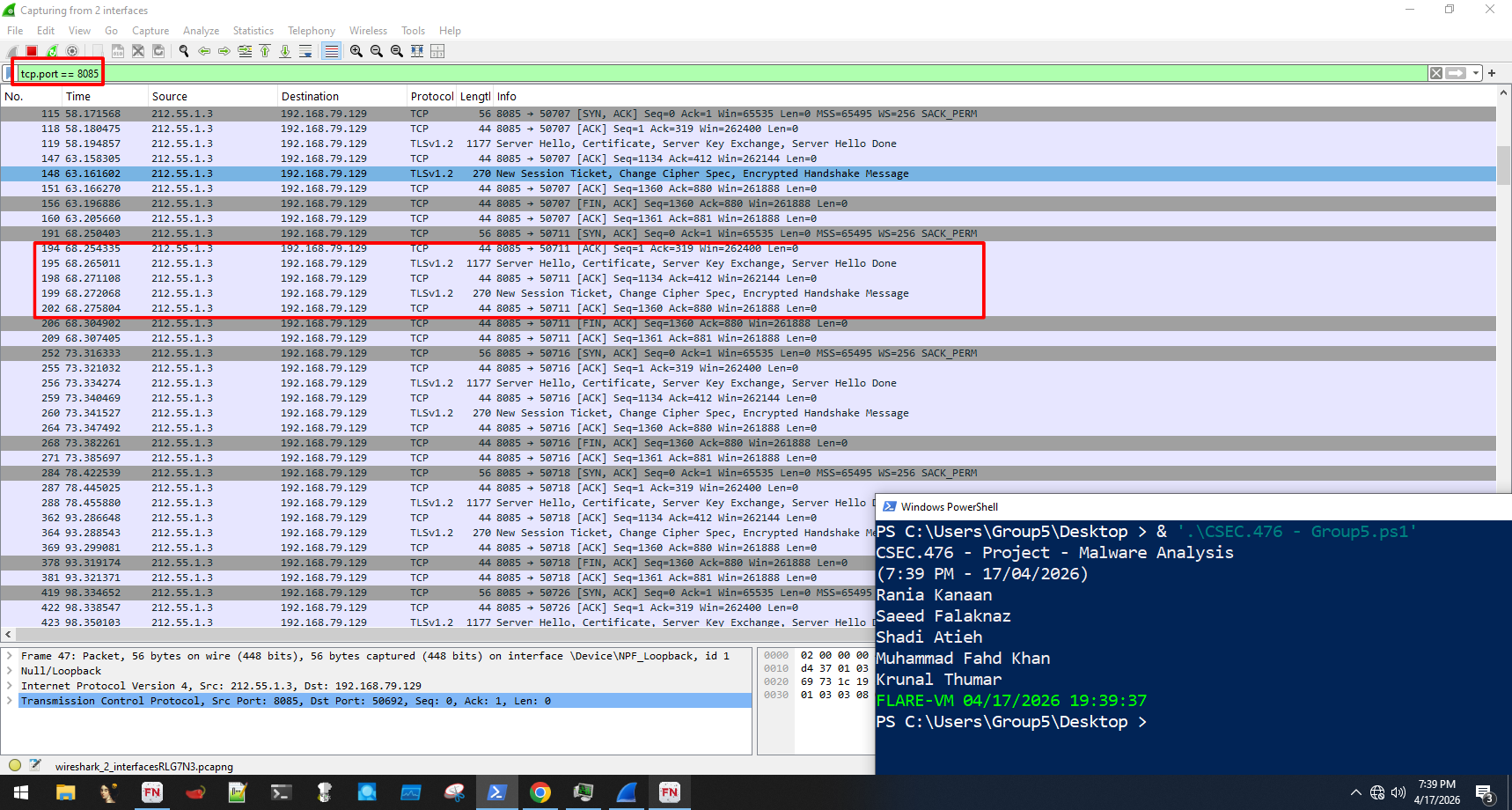Go to the first packet
The image size is (1512, 810).
[x=265, y=51]
